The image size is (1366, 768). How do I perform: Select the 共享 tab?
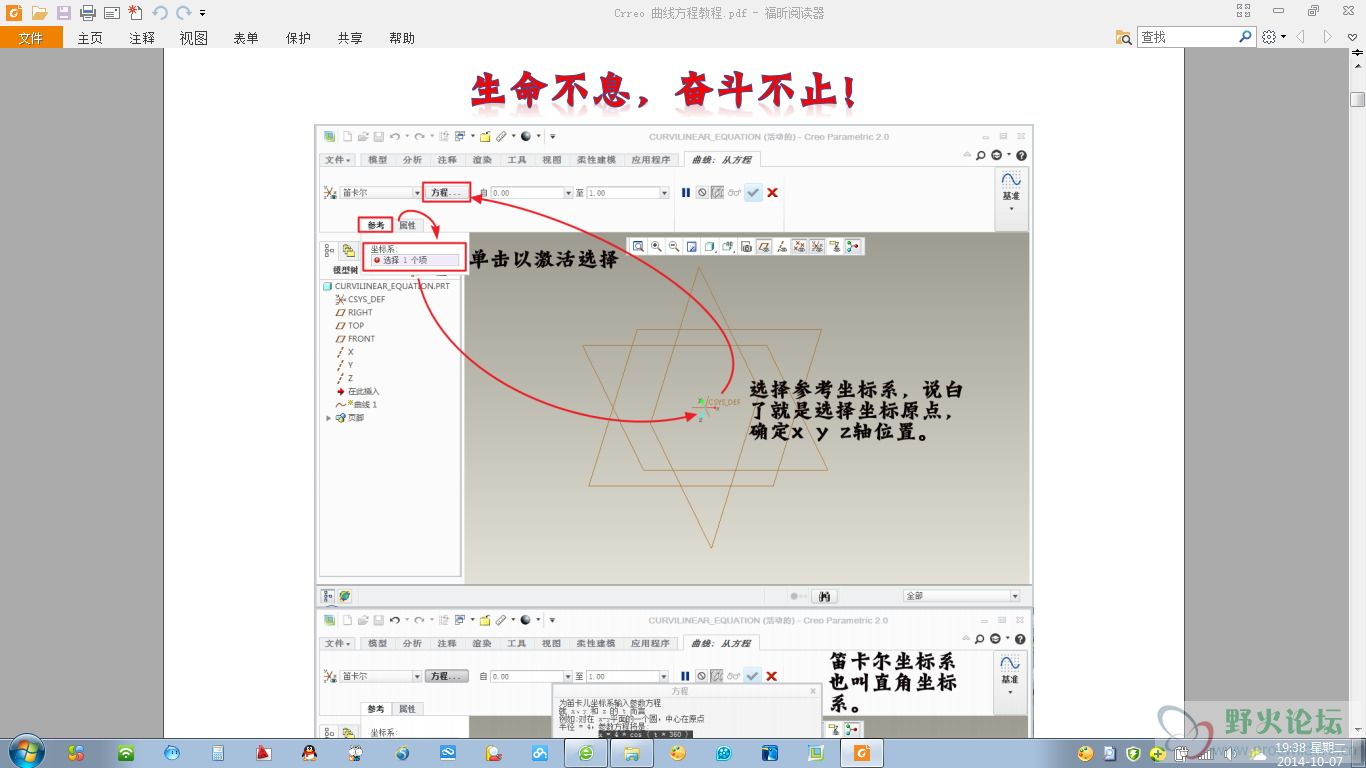(350, 38)
